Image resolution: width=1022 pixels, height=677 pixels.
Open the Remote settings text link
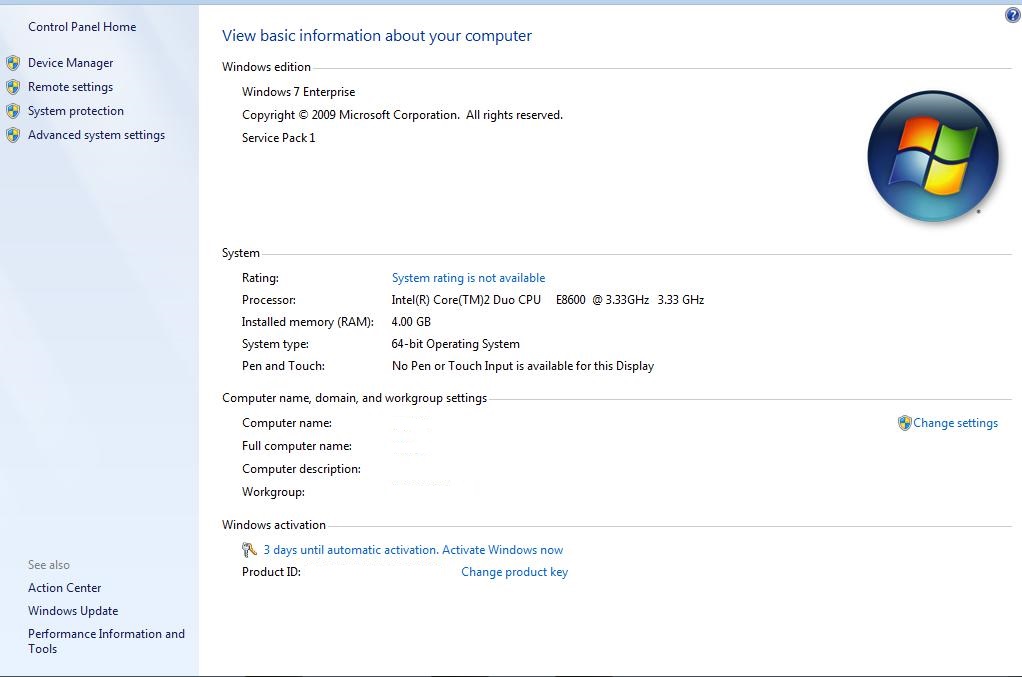coord(70,87)
